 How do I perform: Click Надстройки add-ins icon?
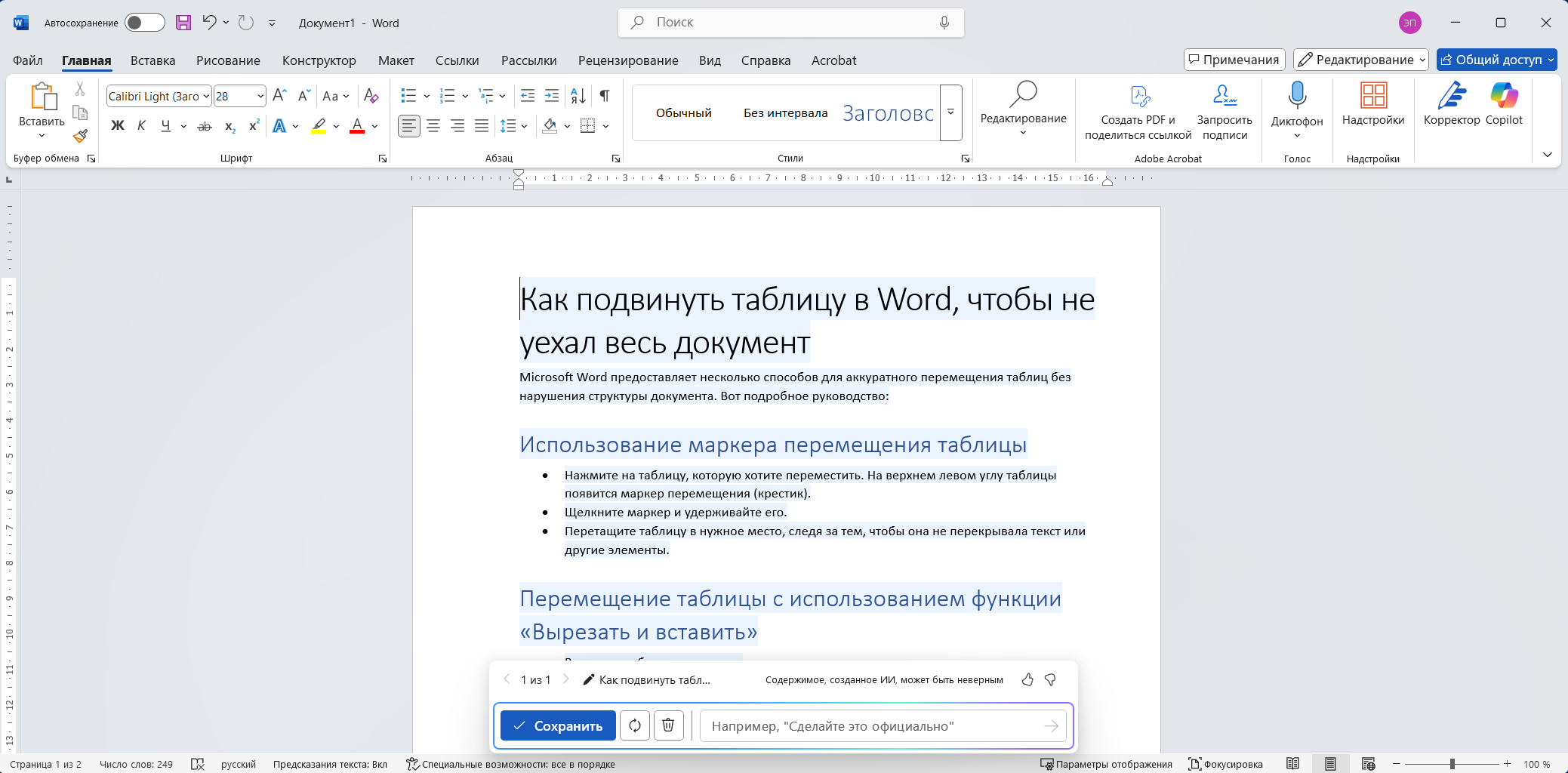tap(1373, 104)
